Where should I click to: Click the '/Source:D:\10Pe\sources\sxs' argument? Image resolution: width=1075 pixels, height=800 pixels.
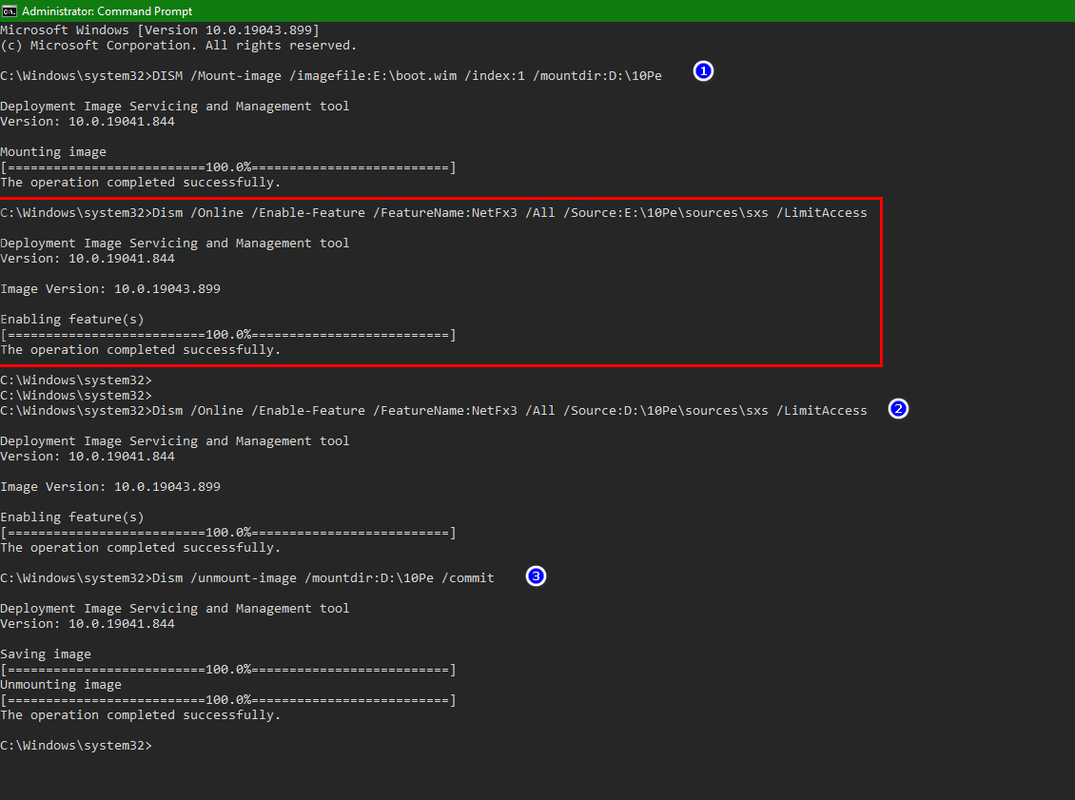pos(666,411)
